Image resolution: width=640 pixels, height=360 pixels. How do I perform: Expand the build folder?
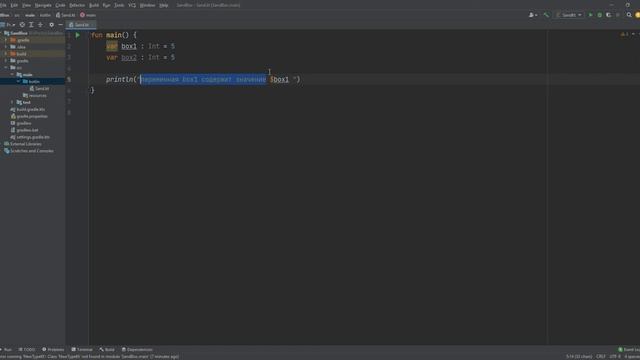pyautogui.click(x=6, y=54)
